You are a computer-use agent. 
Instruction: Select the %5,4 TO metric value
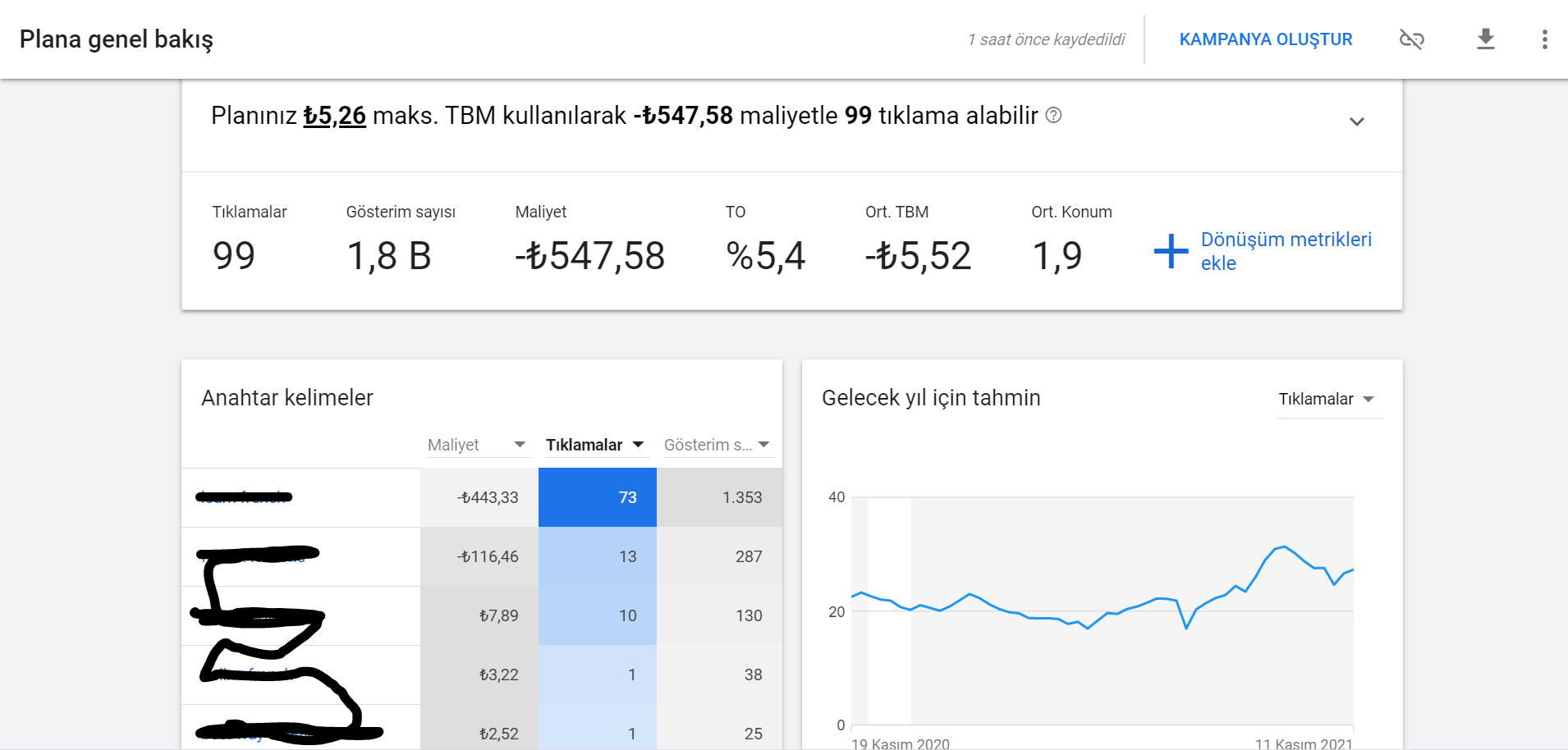[766, 255]
